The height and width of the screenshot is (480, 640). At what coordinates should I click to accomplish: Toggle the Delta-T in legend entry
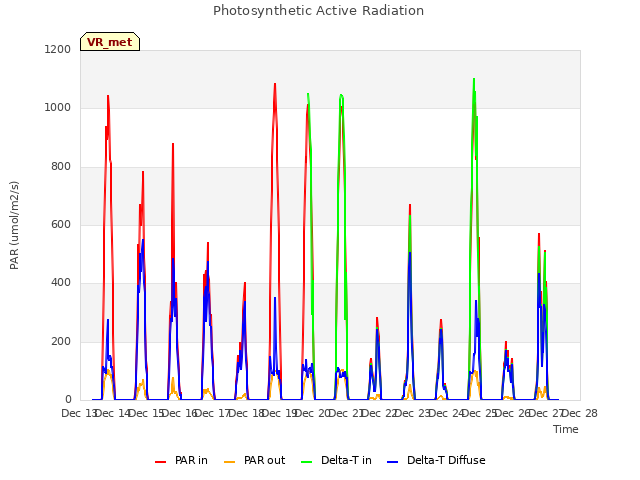336,460
